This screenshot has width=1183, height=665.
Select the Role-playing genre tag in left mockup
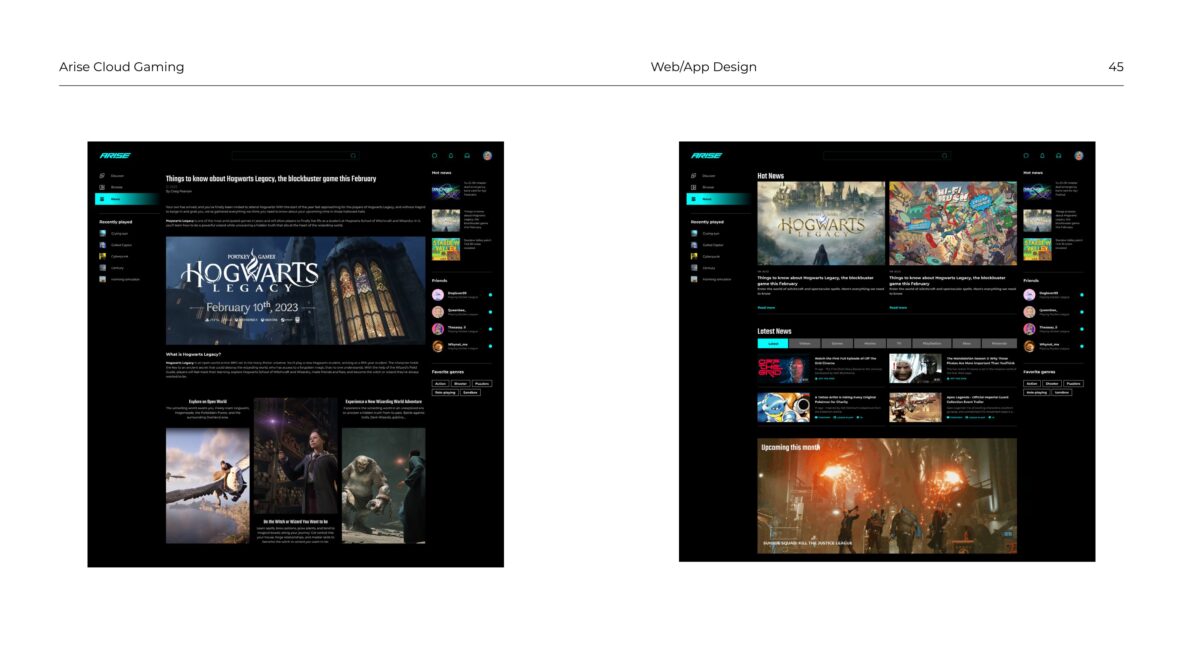pyautogui.click(x=445, y=393)
